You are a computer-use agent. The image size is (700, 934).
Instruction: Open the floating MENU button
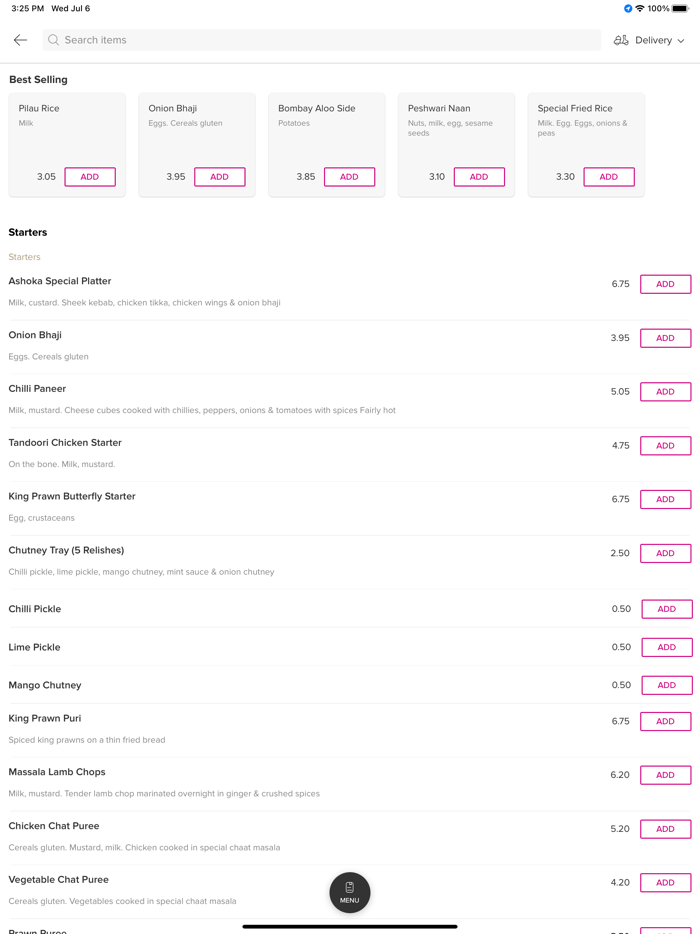[349, 892]
